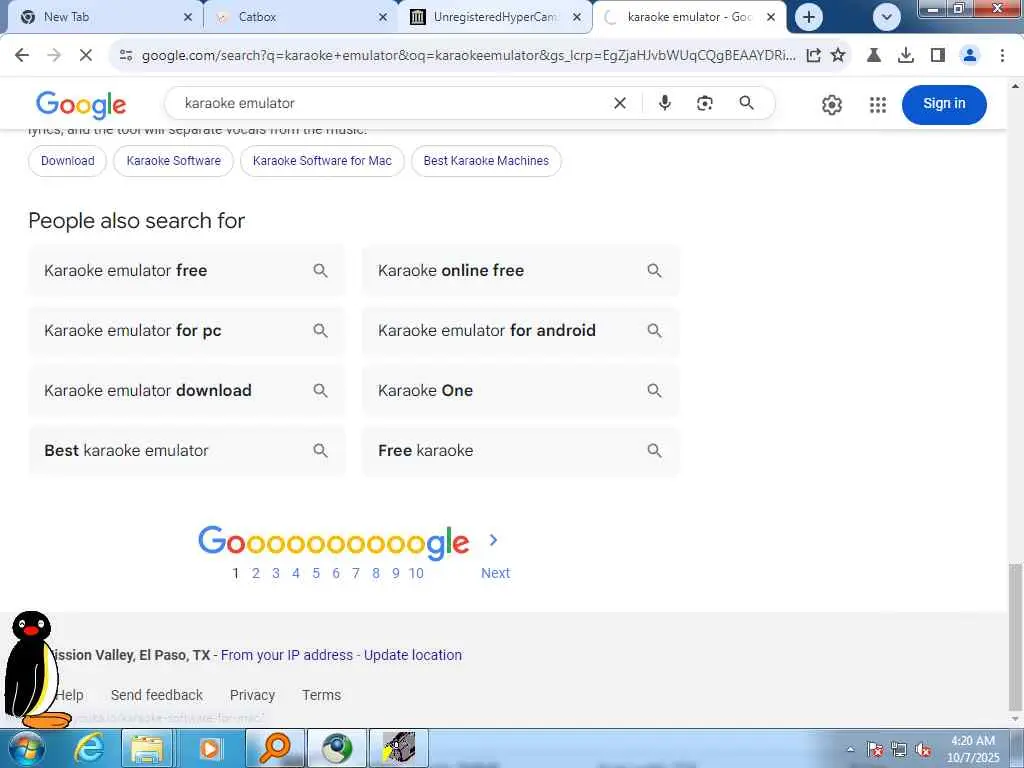Go to results page 7
This screenshot has height=768, width=1024.
(x=356, y=573)
